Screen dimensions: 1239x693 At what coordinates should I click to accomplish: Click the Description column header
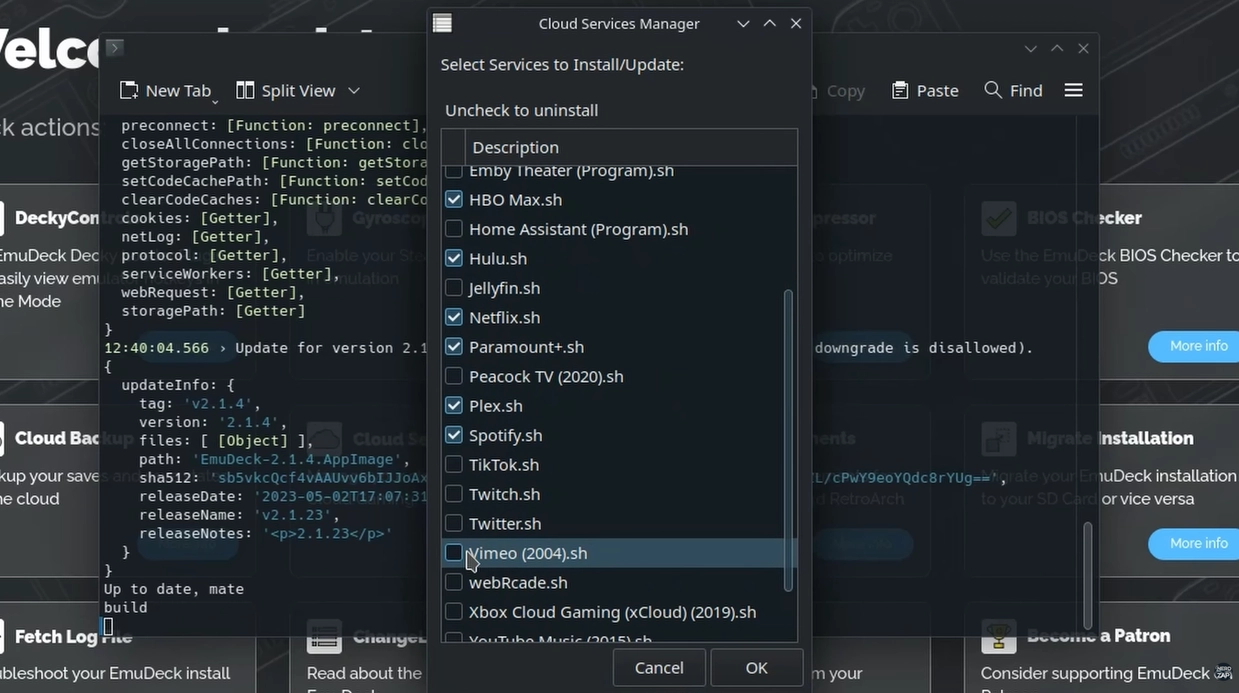tap(515, 148)
